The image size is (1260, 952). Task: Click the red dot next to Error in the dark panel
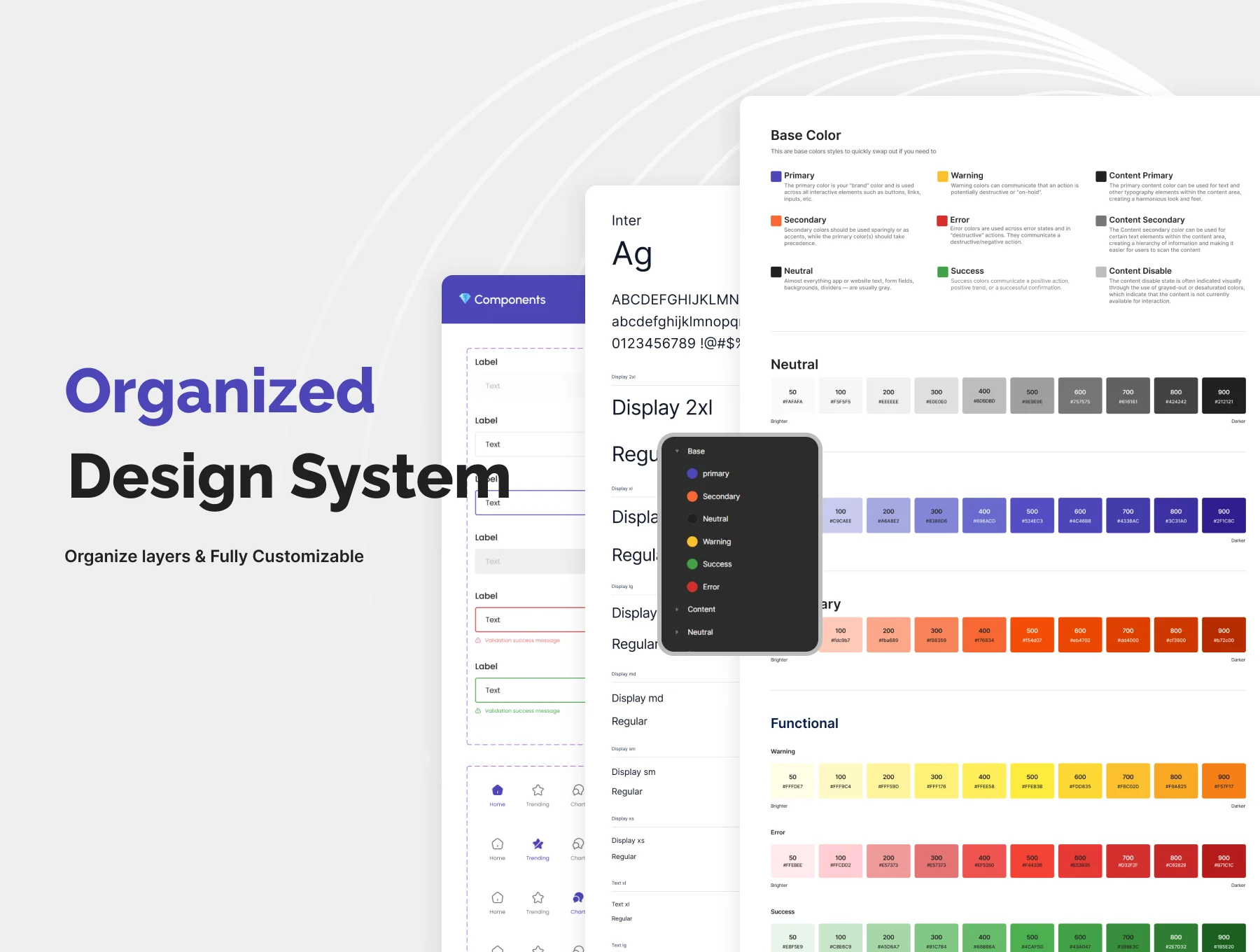click(692, 587)
